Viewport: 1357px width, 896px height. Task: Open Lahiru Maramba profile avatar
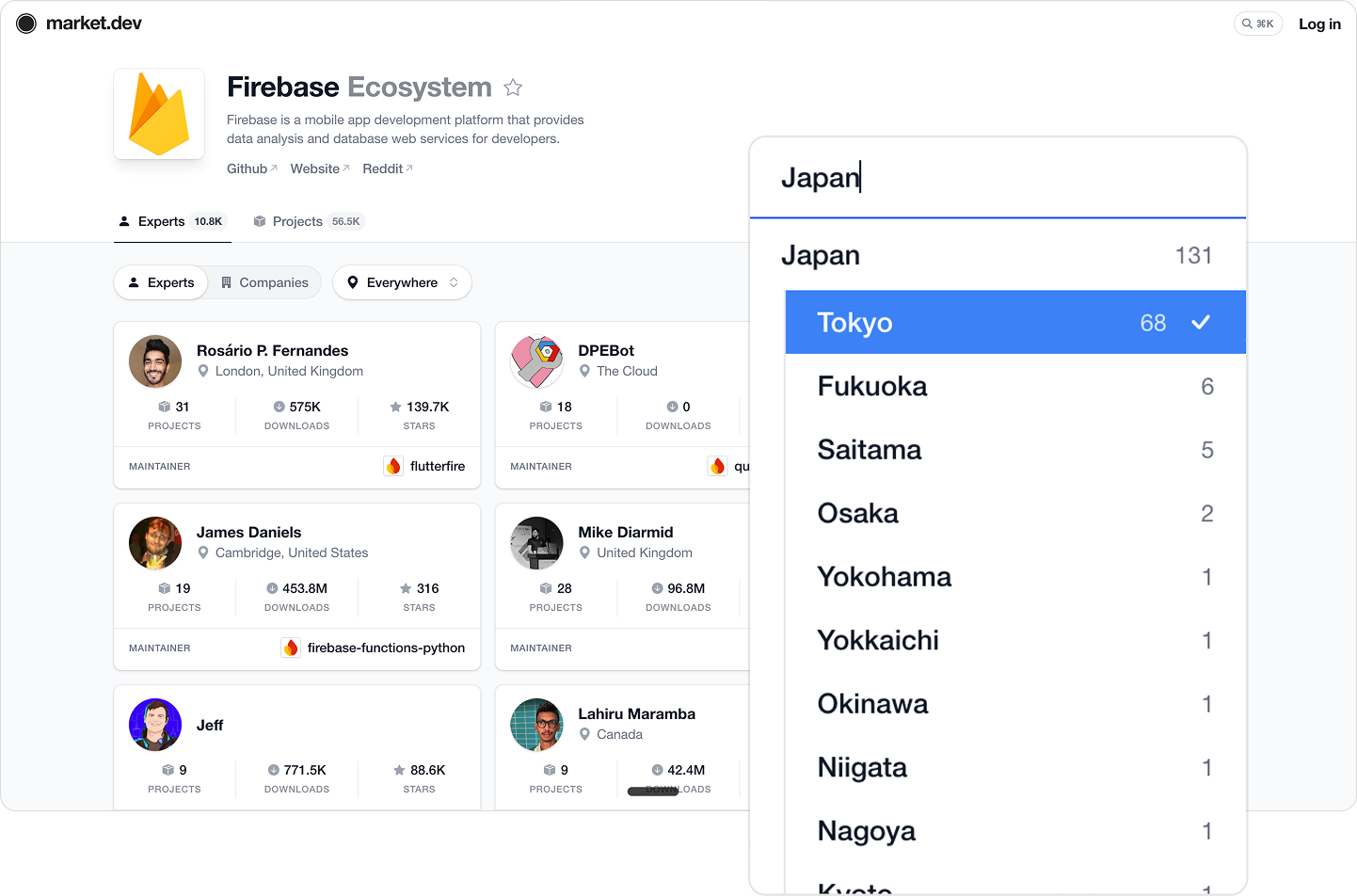tap(536, 725)
